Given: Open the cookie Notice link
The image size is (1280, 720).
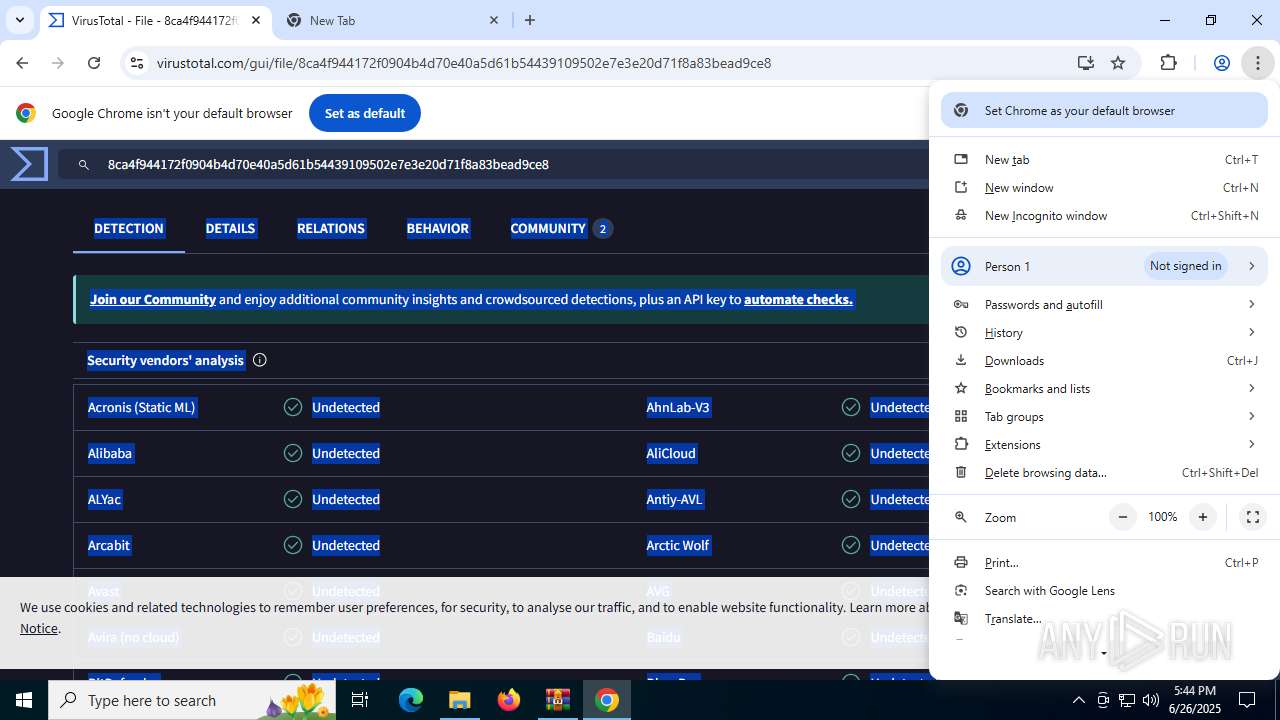Looking at the screenshot, I should tap(39, 628).
